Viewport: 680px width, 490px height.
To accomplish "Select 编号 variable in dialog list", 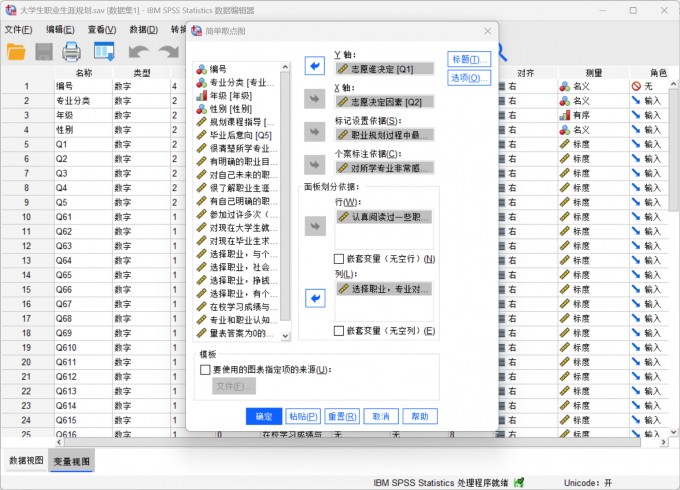I will click(238, 69).
